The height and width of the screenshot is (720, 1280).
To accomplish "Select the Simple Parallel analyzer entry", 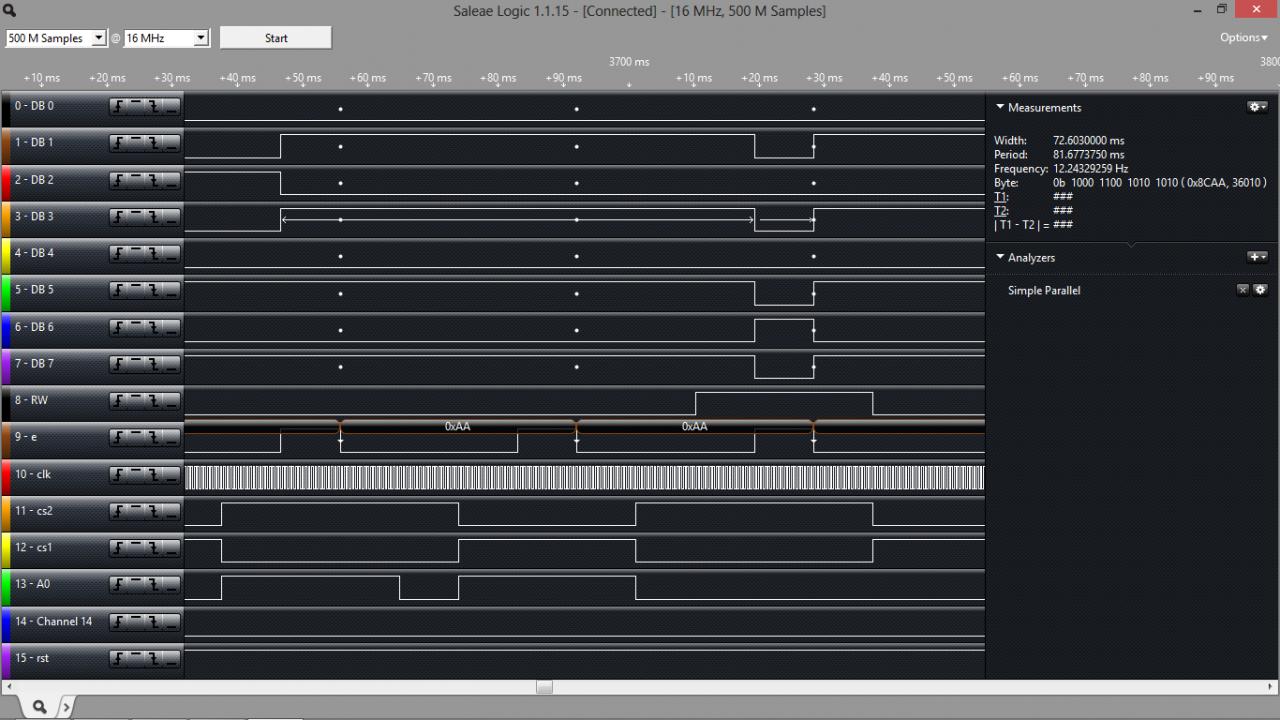I will click(x=1044, y=290).
